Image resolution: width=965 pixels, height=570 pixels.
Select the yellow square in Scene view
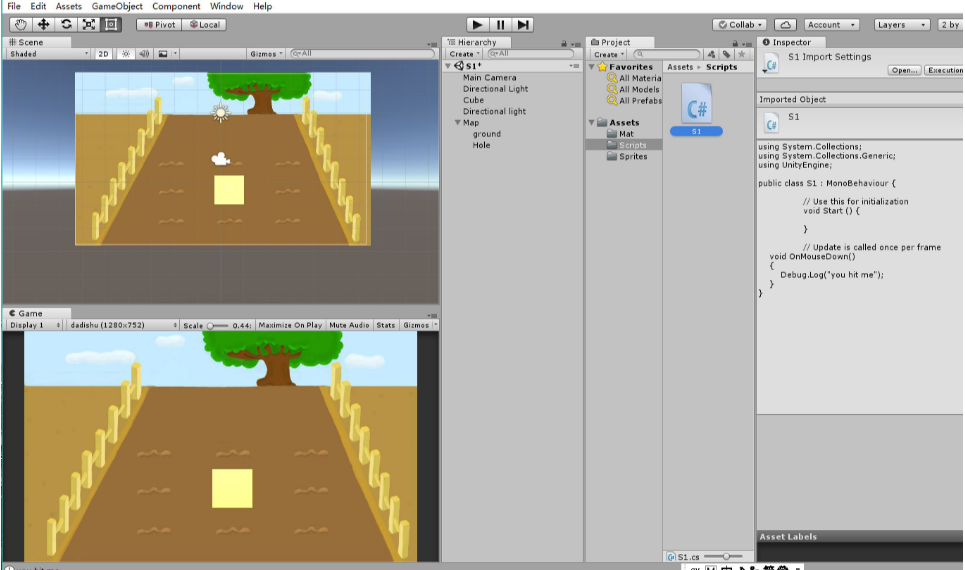click(229, 190)
